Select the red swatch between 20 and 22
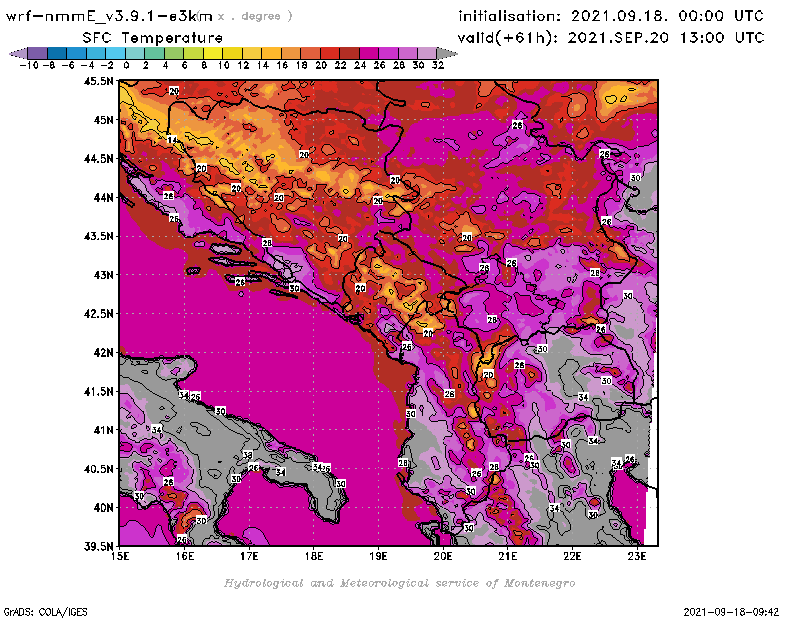 [330, 53]
